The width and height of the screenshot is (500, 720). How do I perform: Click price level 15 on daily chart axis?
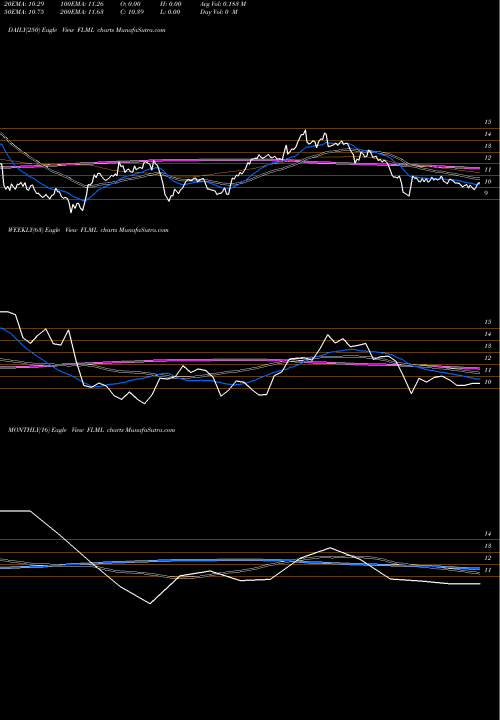click(488, 122)
